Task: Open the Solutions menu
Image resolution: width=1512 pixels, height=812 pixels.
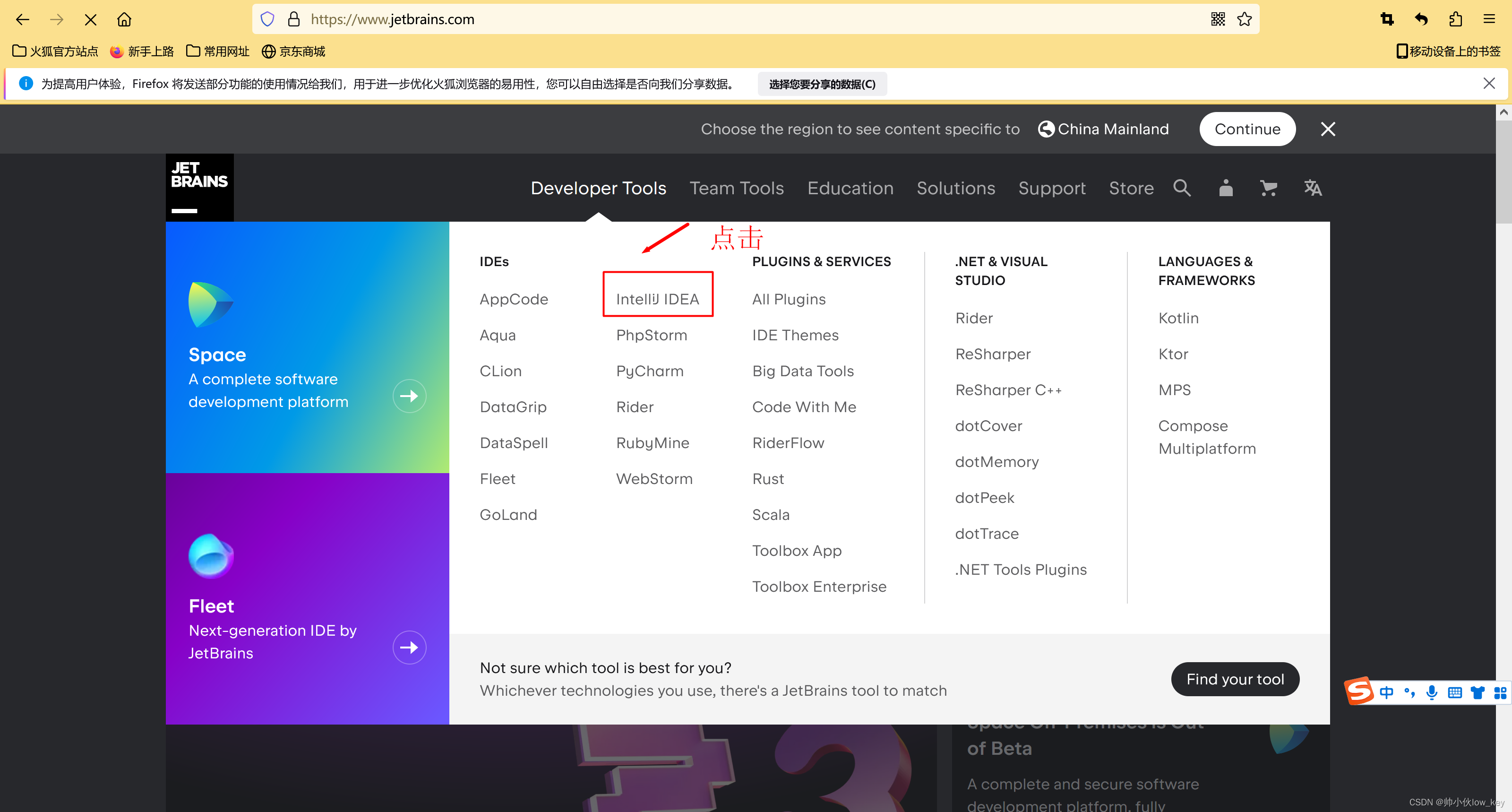Action: tap(955, 188)
